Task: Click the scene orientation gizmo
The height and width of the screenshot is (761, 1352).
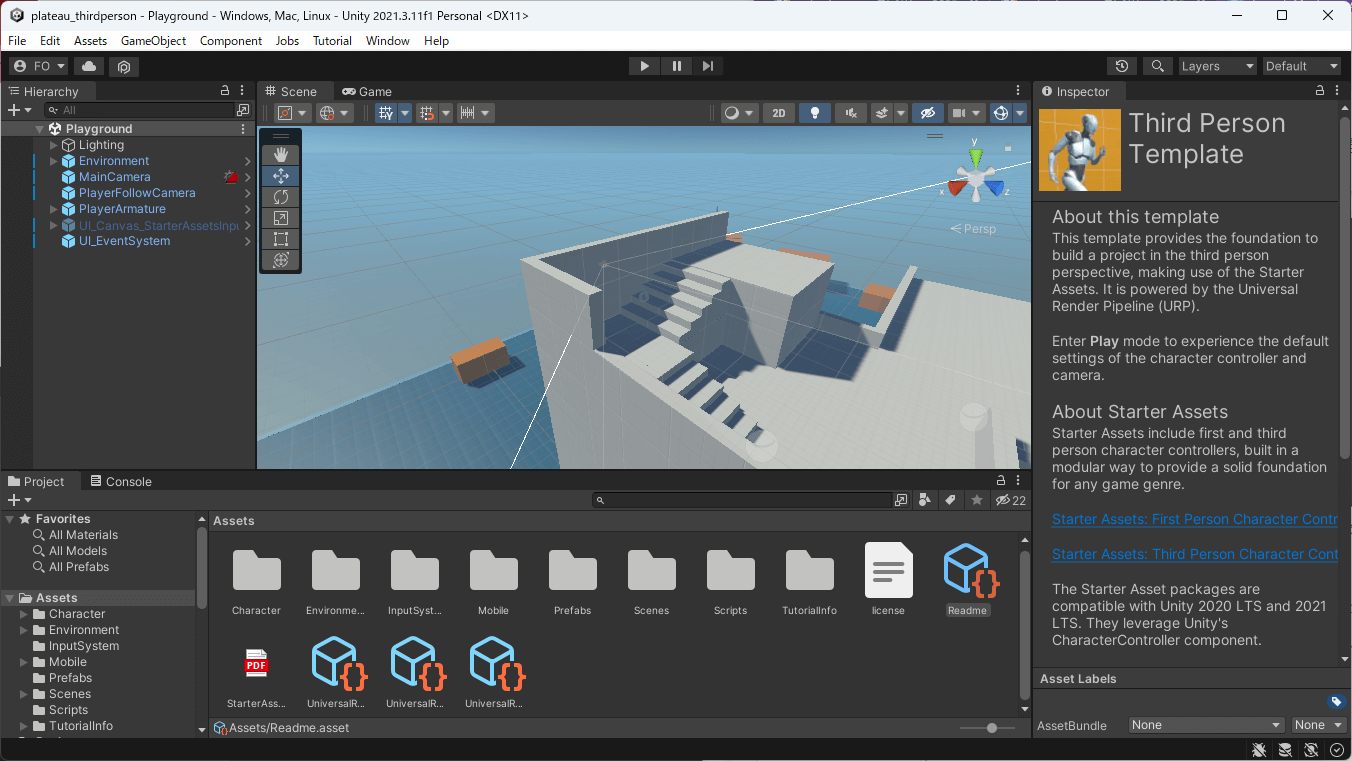Action: pos(976,174)
